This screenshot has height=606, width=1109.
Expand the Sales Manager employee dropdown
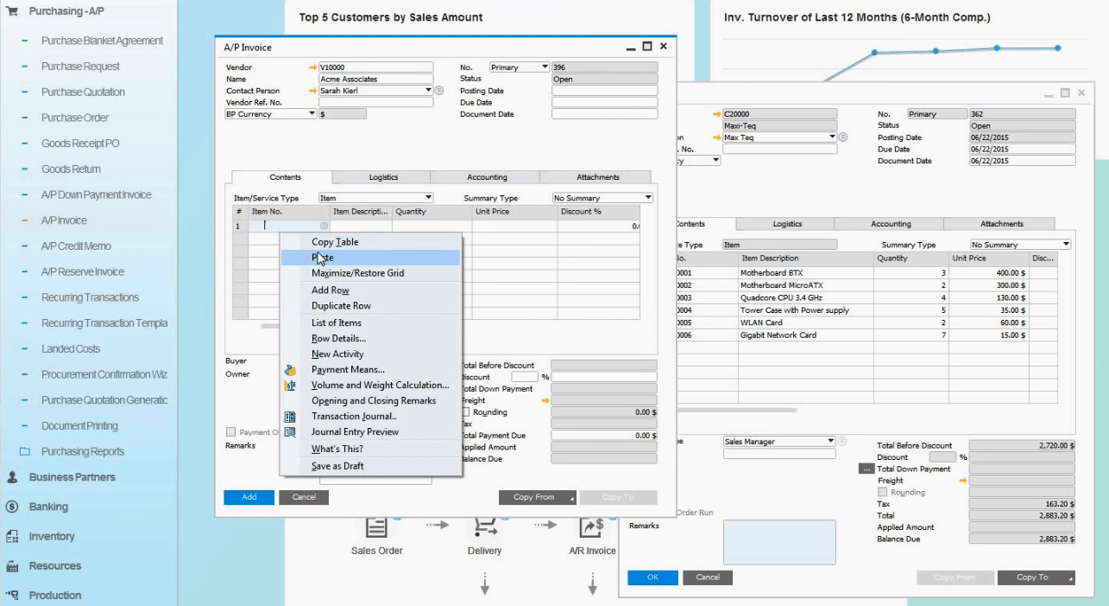point(830,440)
